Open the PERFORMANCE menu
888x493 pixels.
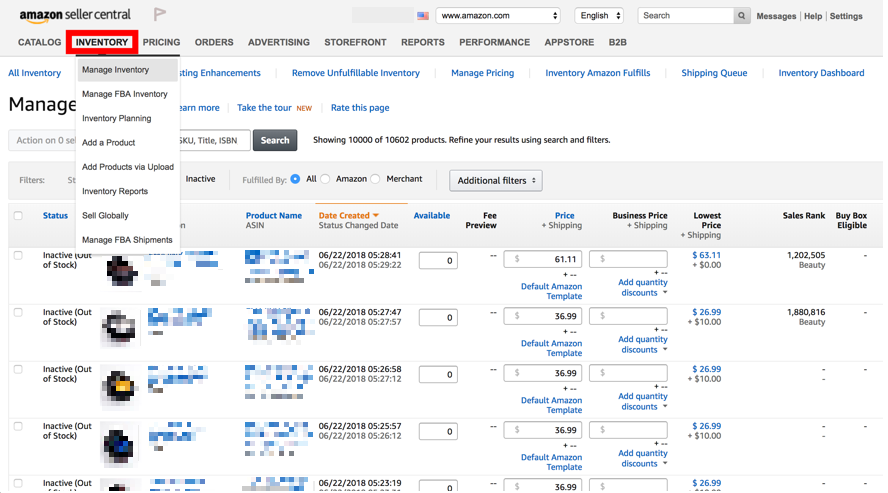click(x=494, y=42)
